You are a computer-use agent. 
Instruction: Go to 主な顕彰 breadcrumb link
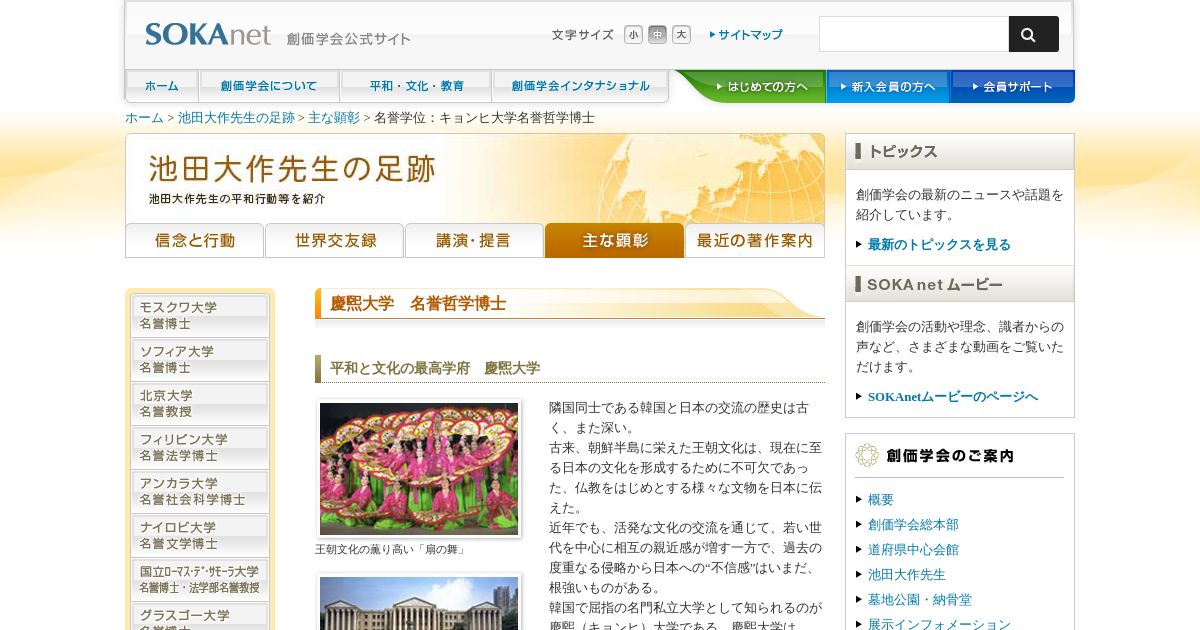(334, 118)
